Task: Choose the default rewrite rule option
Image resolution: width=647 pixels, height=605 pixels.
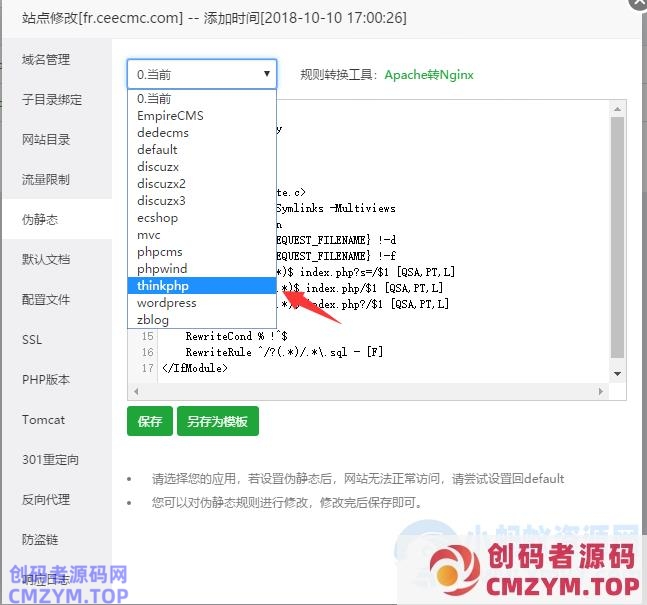Action: 157,149
